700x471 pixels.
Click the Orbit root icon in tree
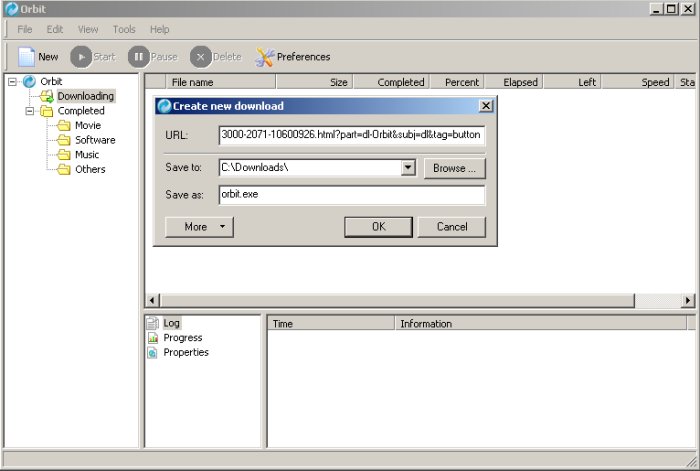[29, 81]
